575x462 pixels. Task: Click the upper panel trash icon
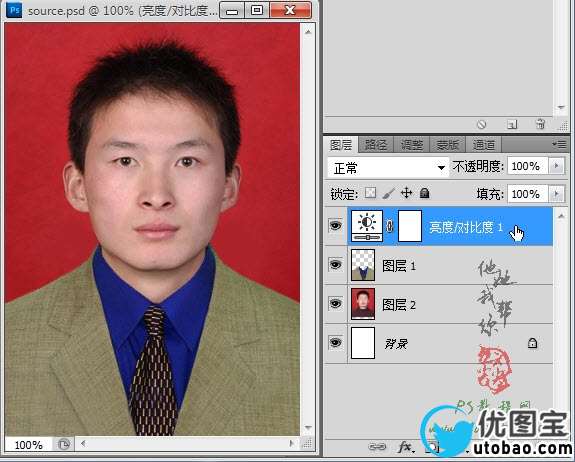(540, 124)
